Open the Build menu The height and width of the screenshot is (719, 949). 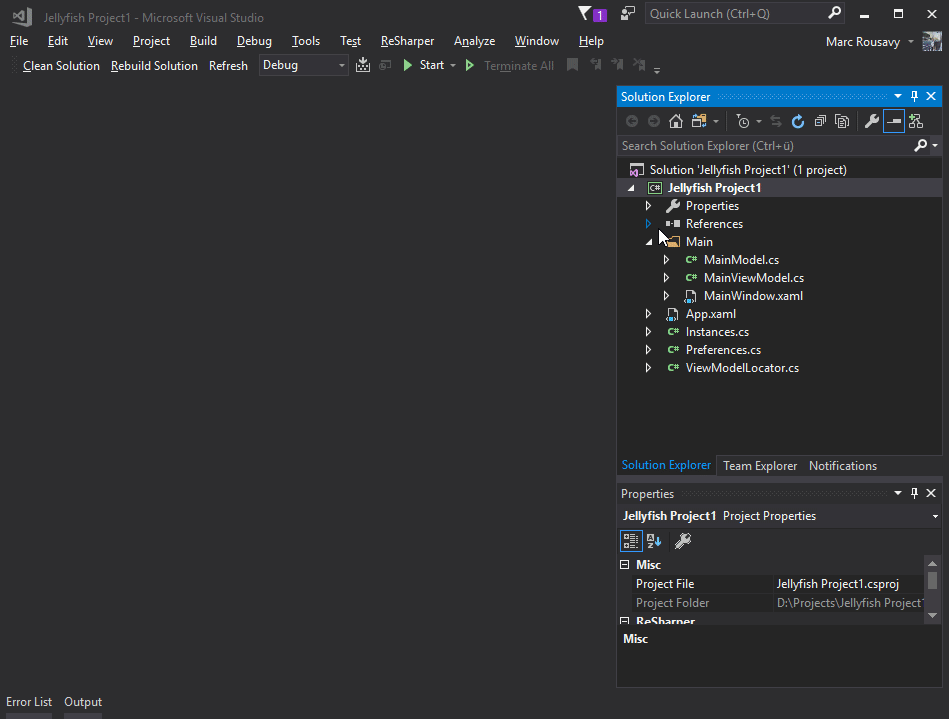click(x=203, y=41)
